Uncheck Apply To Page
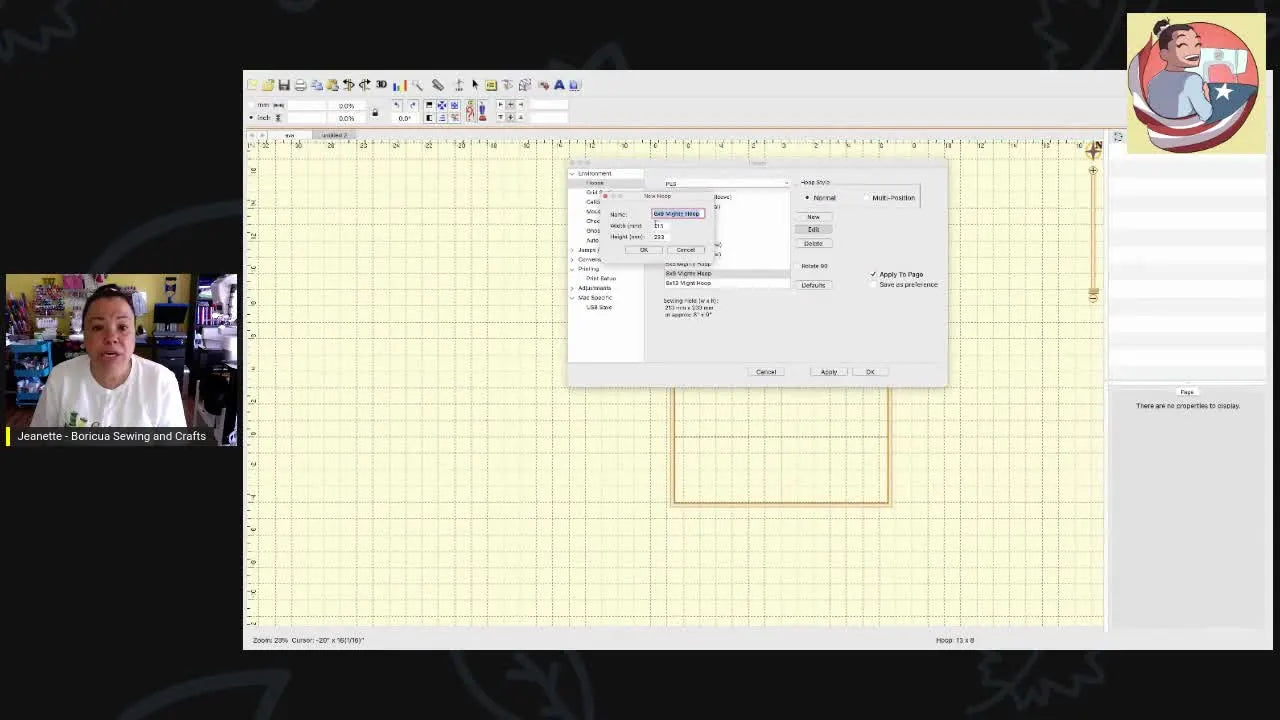The image size is (1280, 720). click(873, 274)
